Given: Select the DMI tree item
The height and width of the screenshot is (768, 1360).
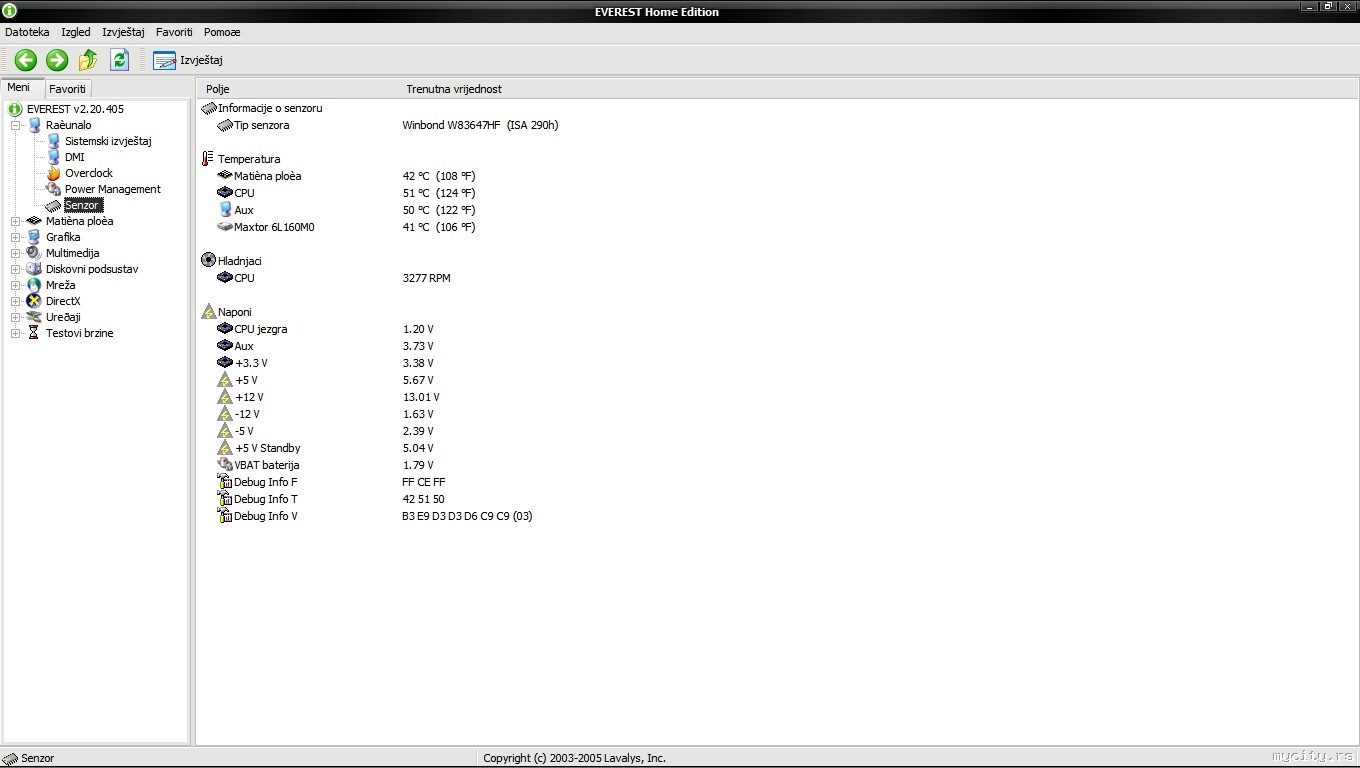Looking at the screenshot, I should 75,157.
